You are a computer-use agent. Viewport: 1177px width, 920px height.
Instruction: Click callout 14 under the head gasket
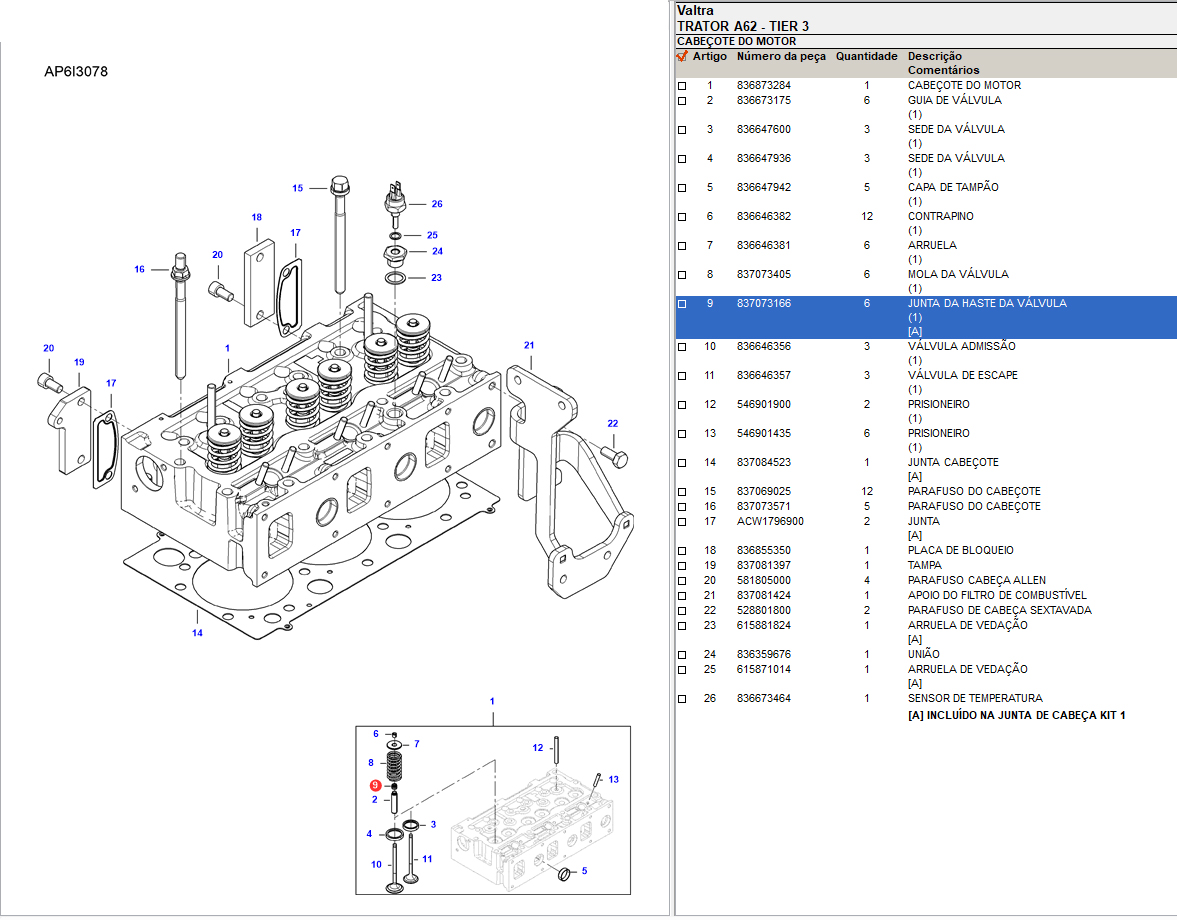[x=197, y=633]
